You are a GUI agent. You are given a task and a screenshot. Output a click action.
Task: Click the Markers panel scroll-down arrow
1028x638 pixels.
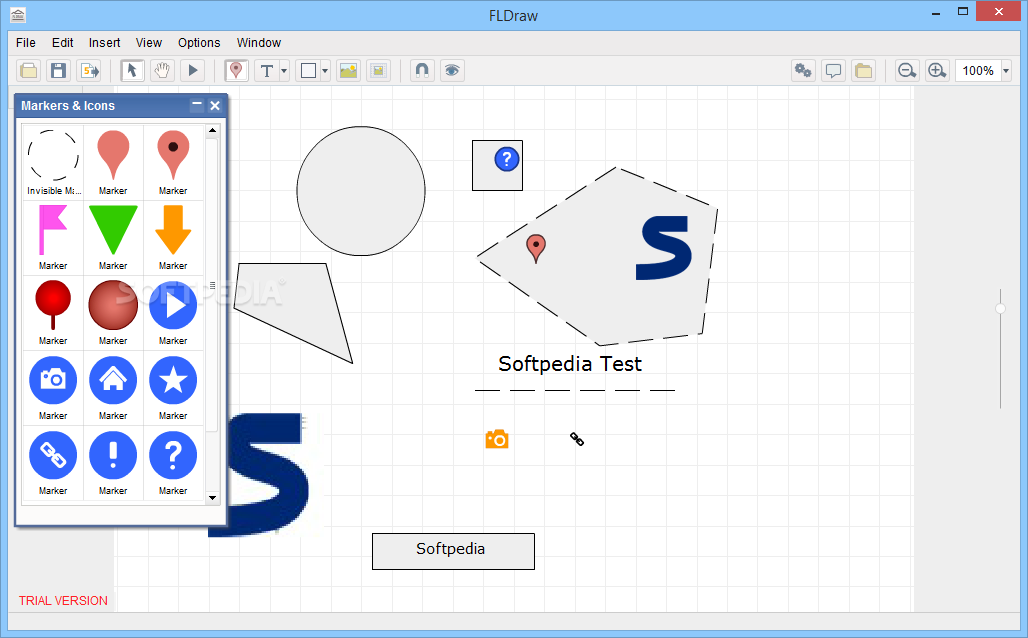pyautogui.click(x=212, y=498)
